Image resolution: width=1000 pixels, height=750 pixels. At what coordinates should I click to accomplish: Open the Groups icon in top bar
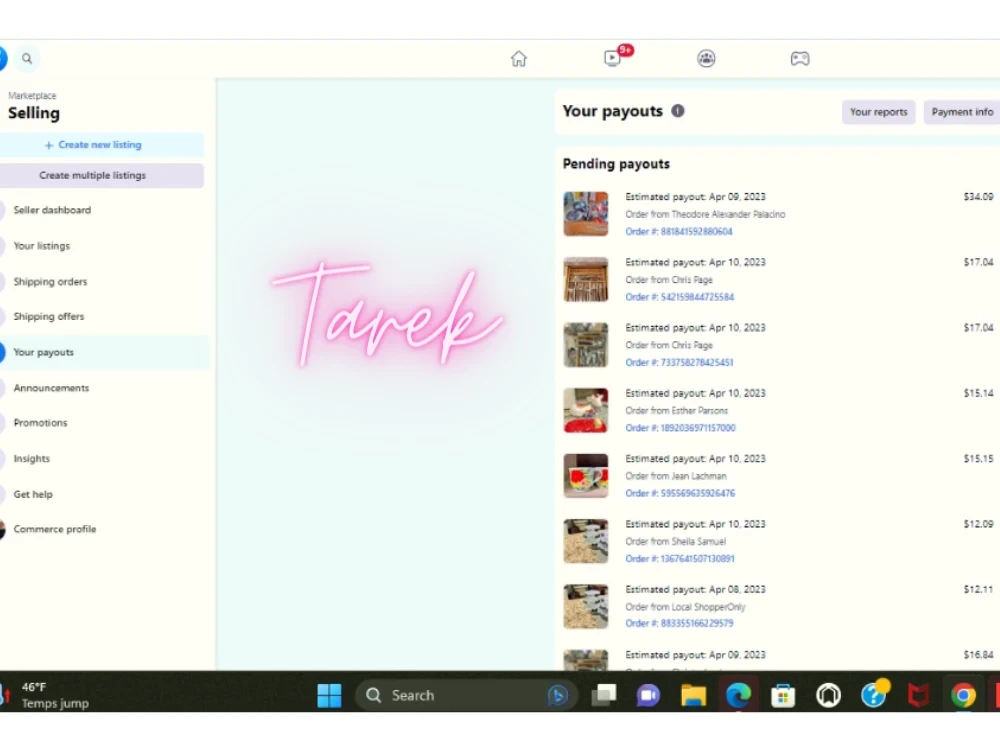tap(706, 59)
